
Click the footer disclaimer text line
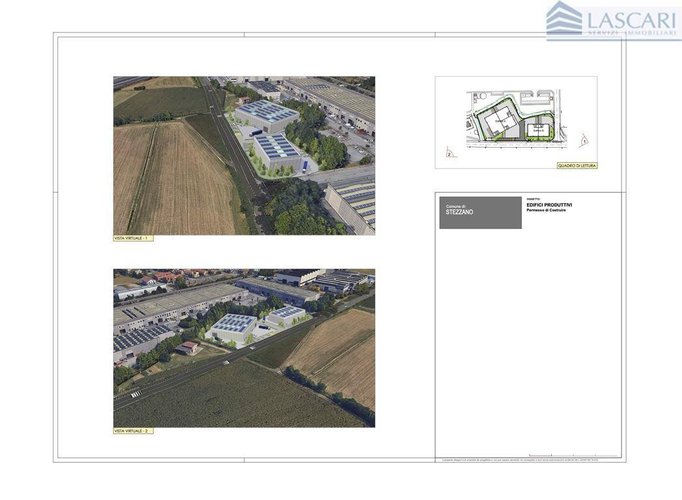pos(530,460)
